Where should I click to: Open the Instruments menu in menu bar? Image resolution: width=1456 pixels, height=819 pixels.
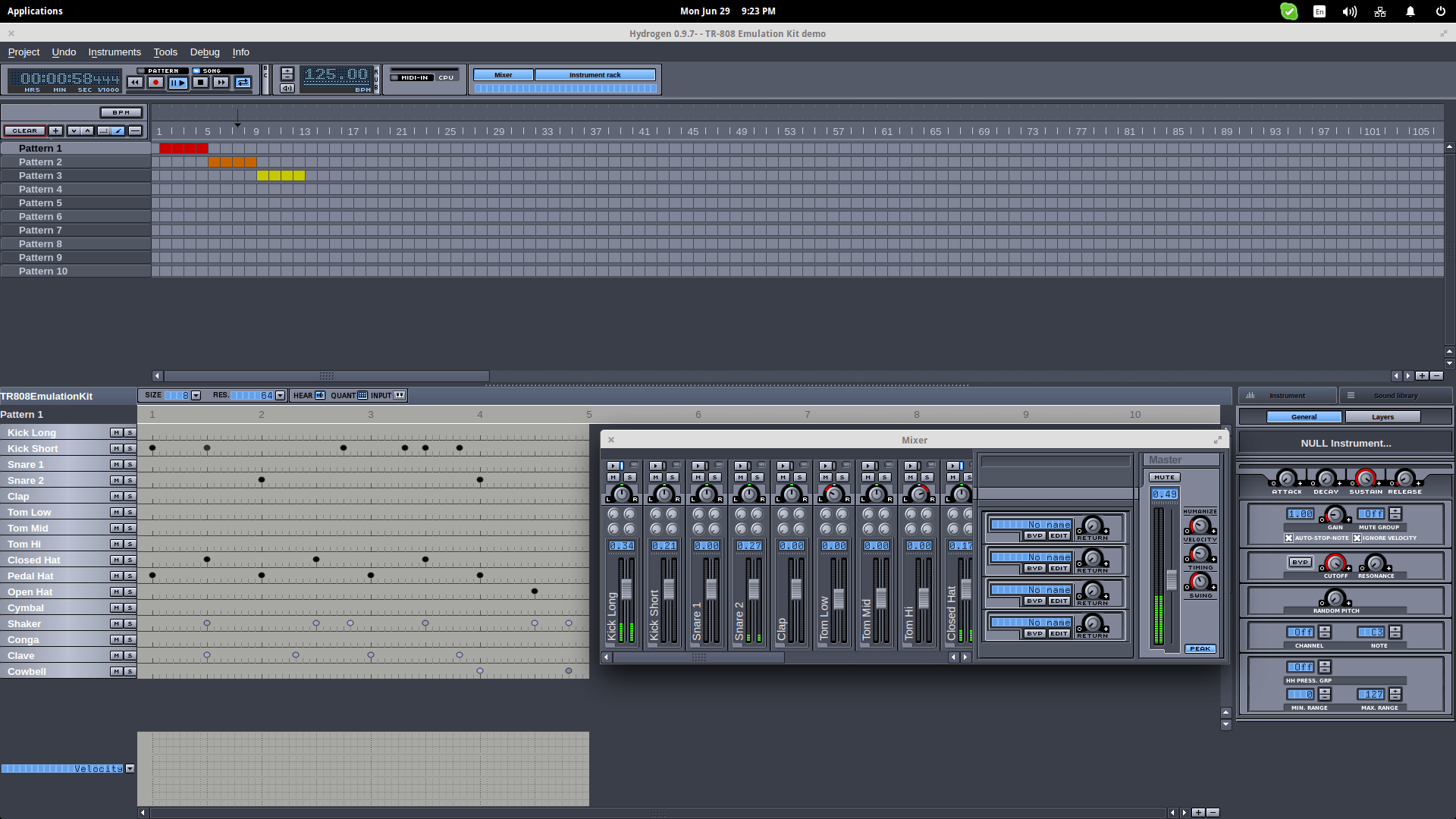click(114, 51)
